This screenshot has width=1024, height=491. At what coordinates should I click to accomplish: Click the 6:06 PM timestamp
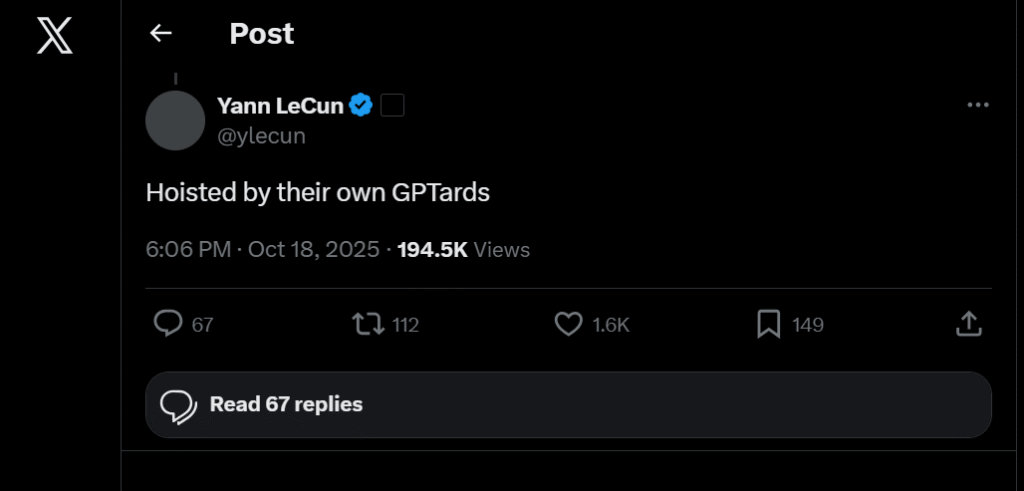[x=189, y=249]
